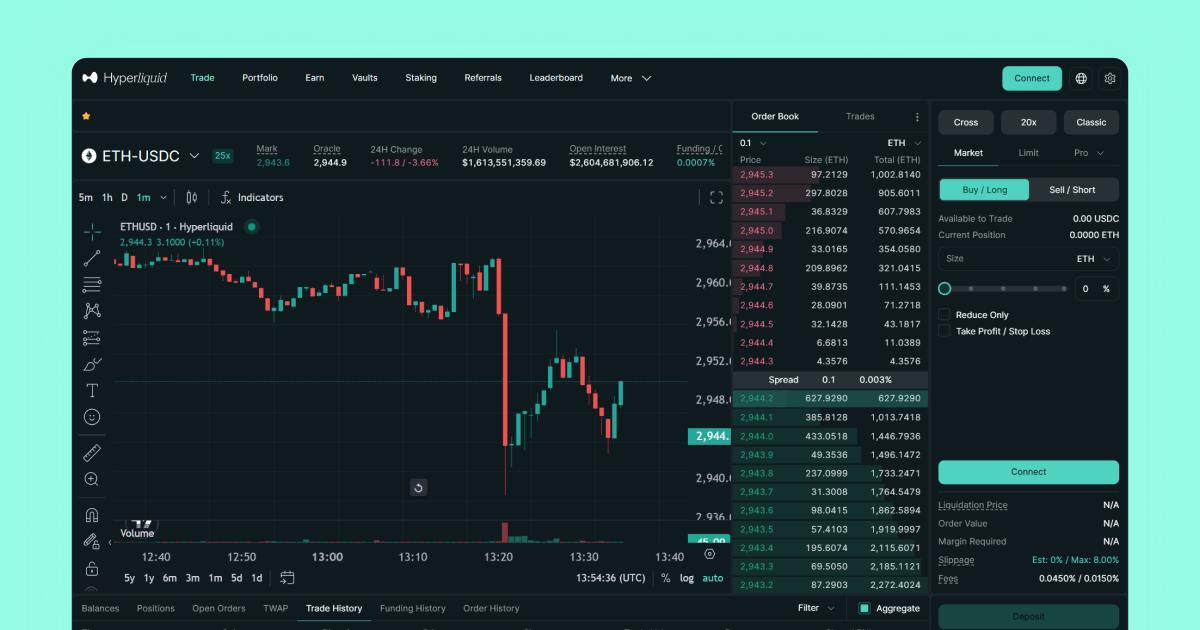Toggle the ETHUSD series status dot

coord(252,227)
